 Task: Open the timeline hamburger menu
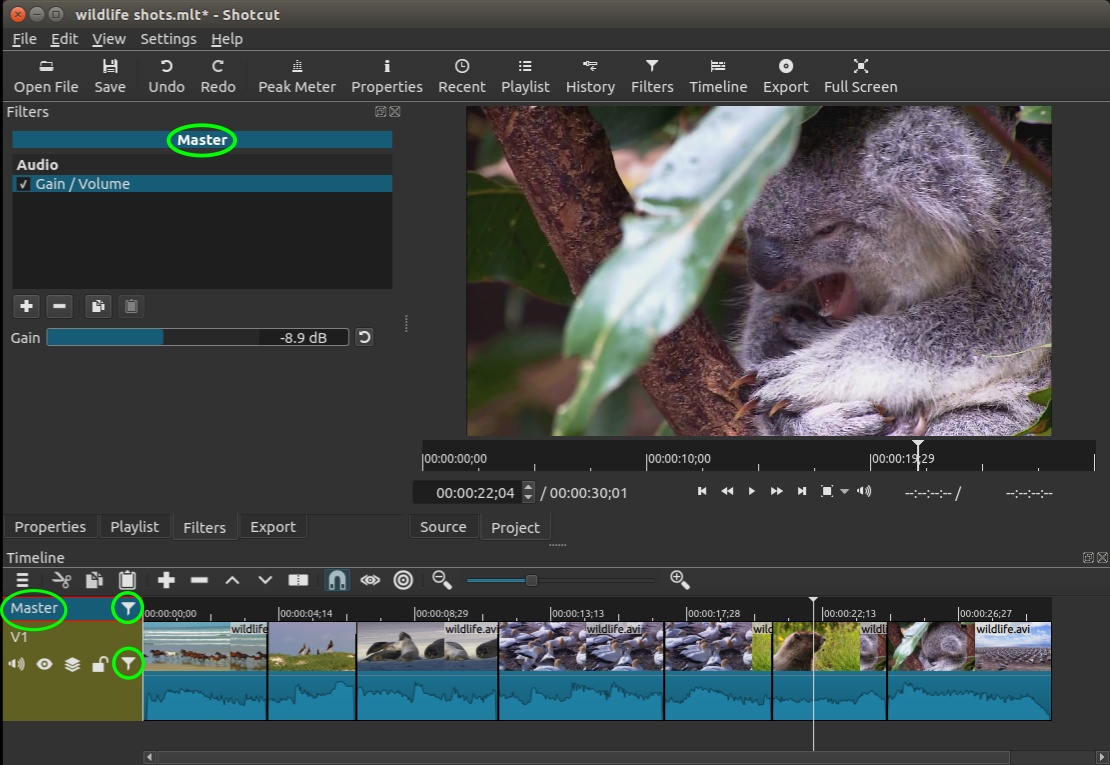pos(22,580)
